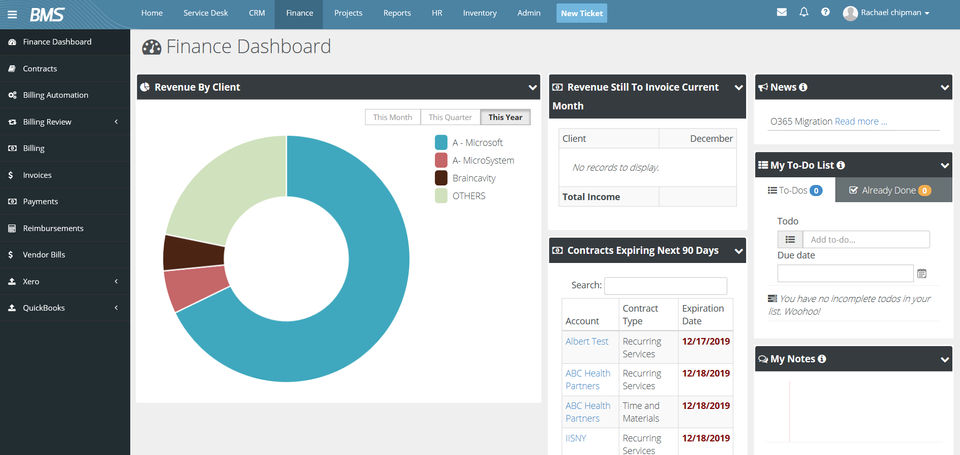Viewport: 960px width, 455px height.
Task: Toggle OTHERS legend entry
Action: point(460,196)
